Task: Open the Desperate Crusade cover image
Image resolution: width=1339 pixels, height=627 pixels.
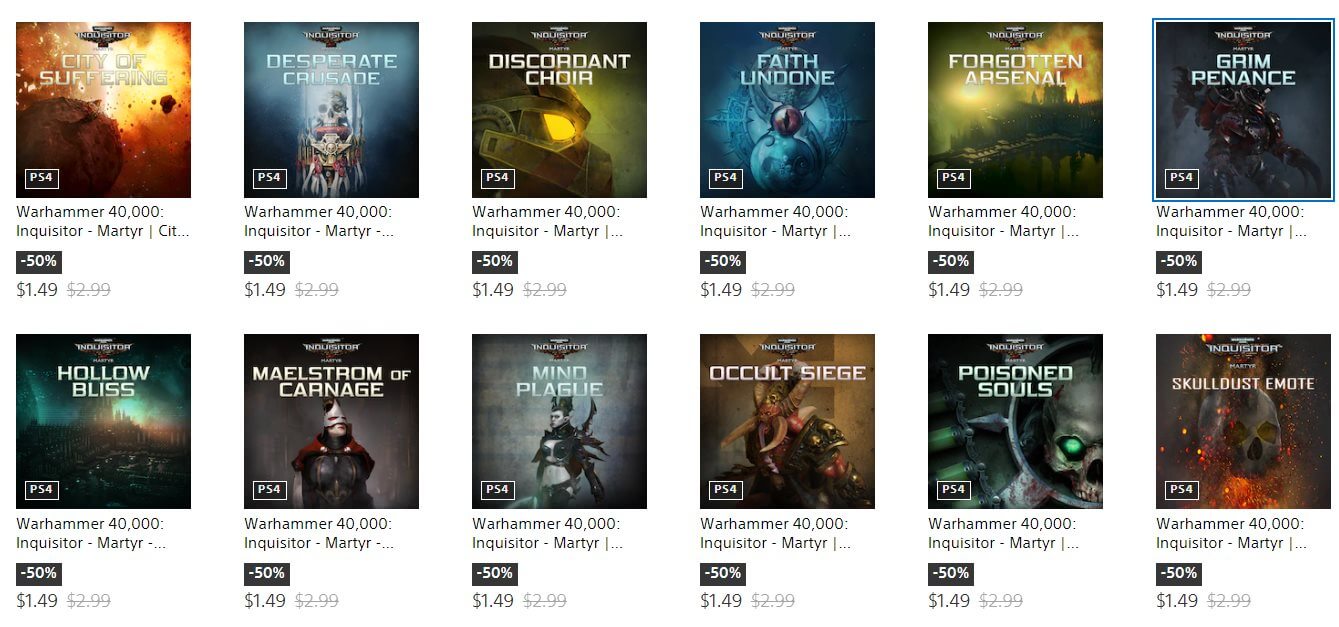Action: [331, 110]
